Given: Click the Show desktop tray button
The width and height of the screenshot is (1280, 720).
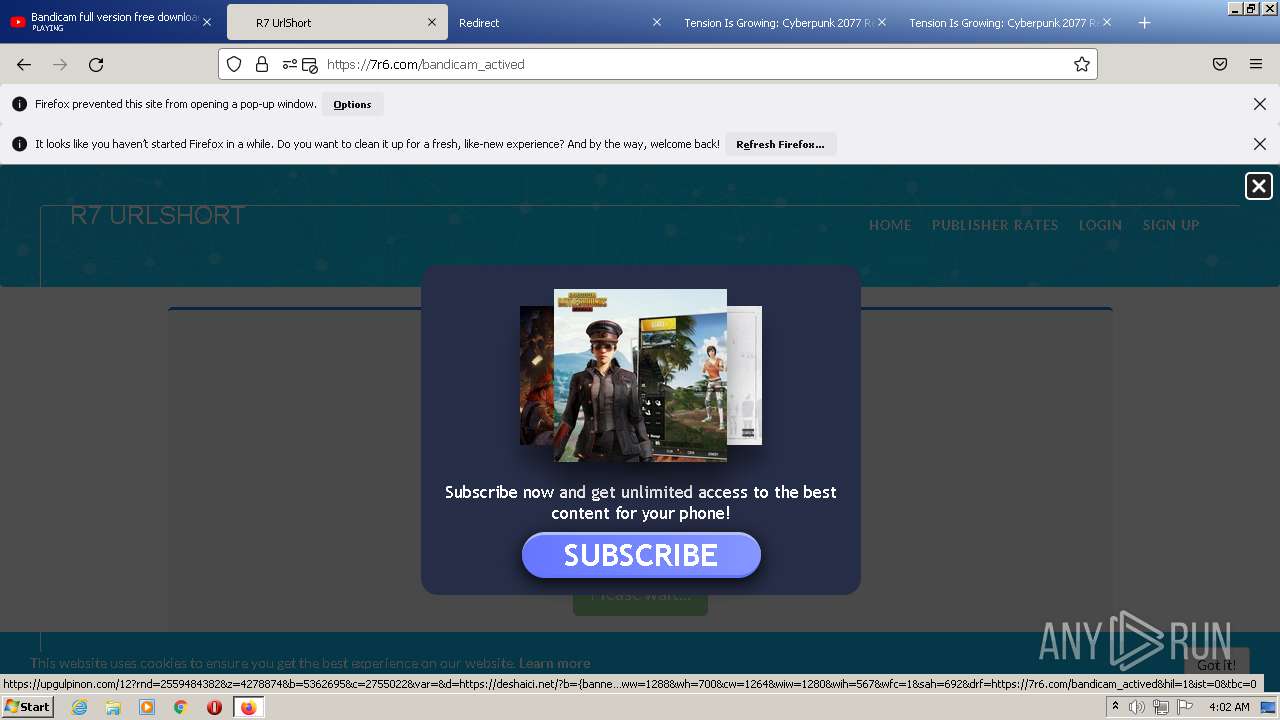Looking at the screenshot, I should point(1268,707).
